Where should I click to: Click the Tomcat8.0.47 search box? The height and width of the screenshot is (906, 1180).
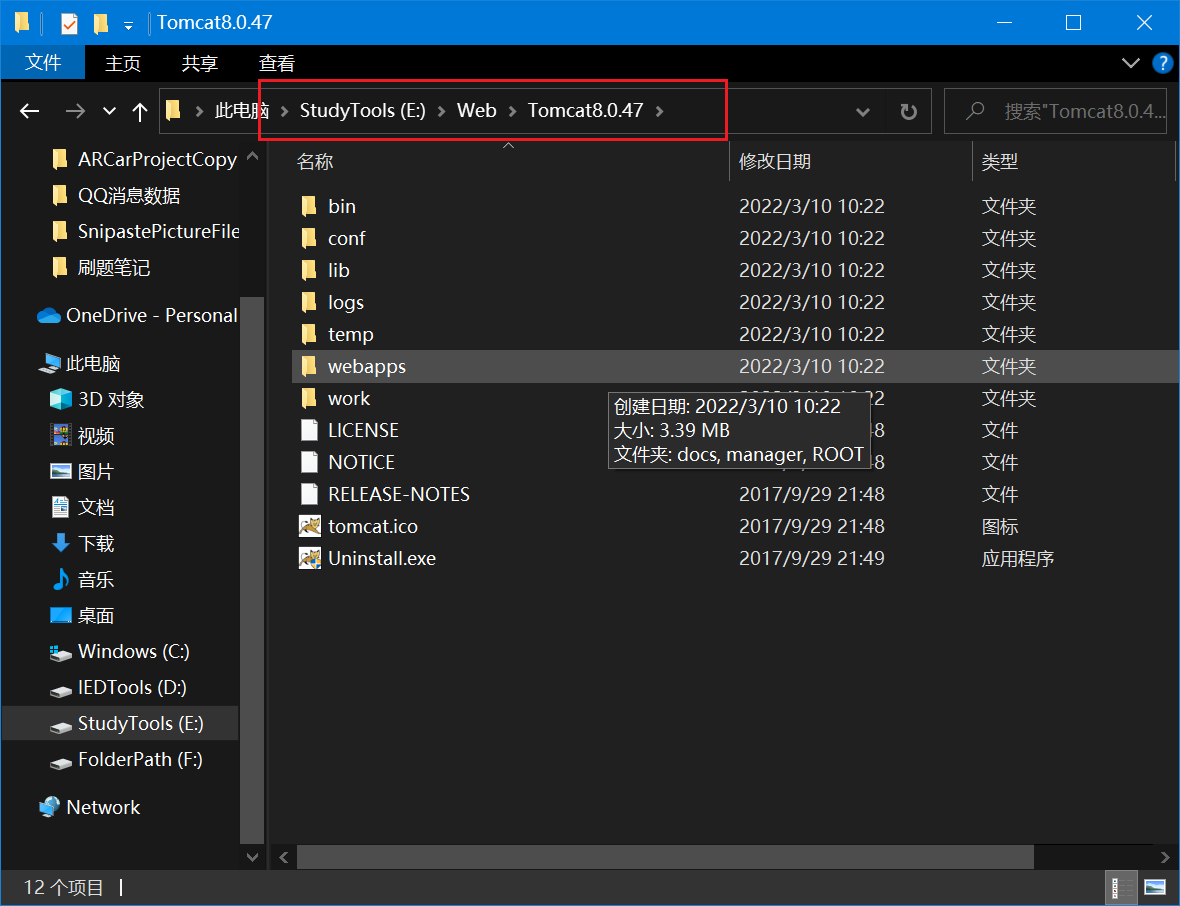[x=1055, y=111]
